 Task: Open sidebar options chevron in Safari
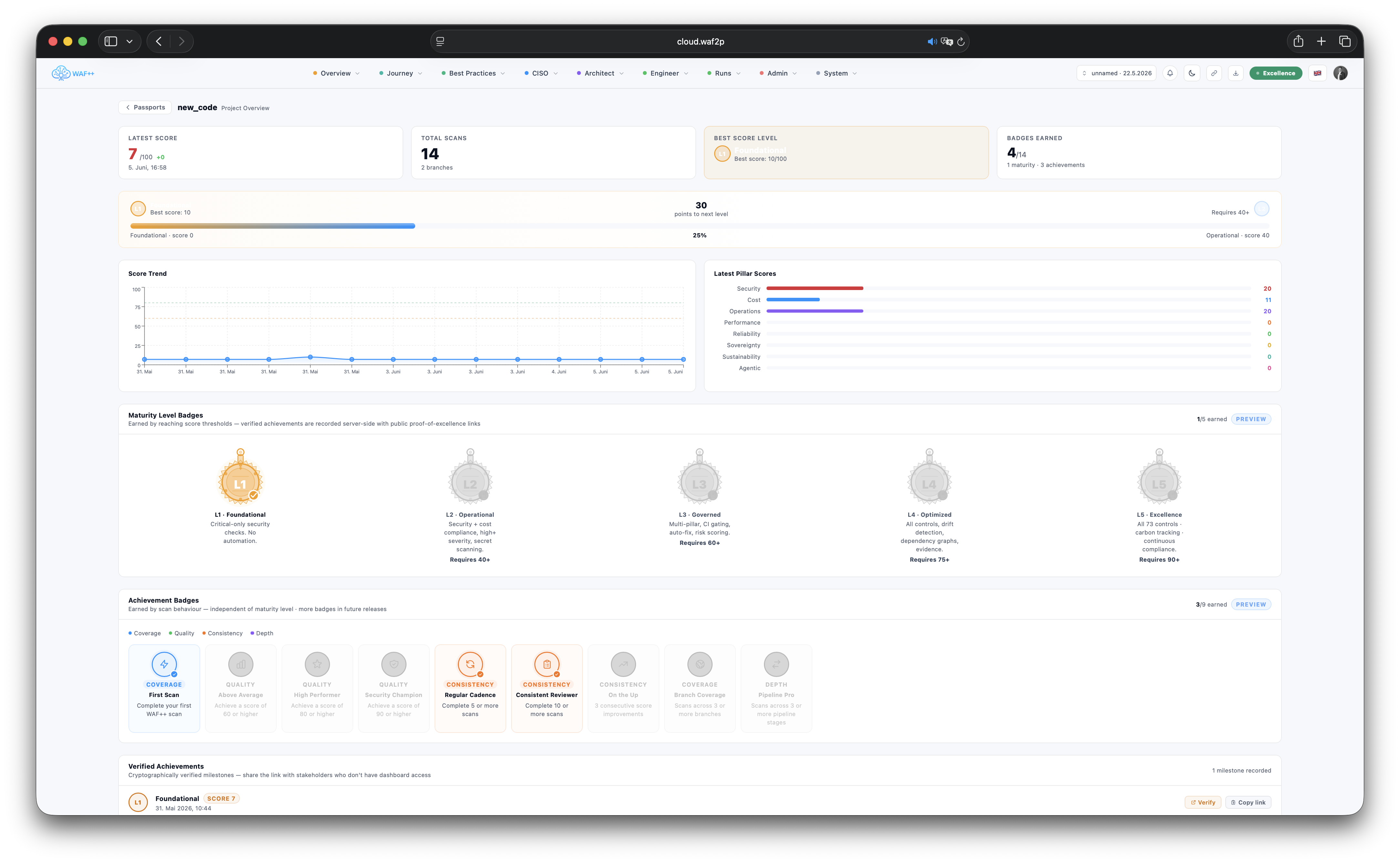pyautogui.click(x=129, y=41)
